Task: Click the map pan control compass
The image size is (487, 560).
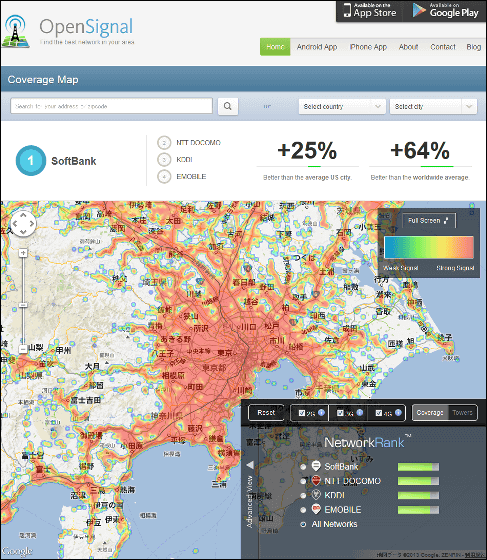Action: (23, 224)
